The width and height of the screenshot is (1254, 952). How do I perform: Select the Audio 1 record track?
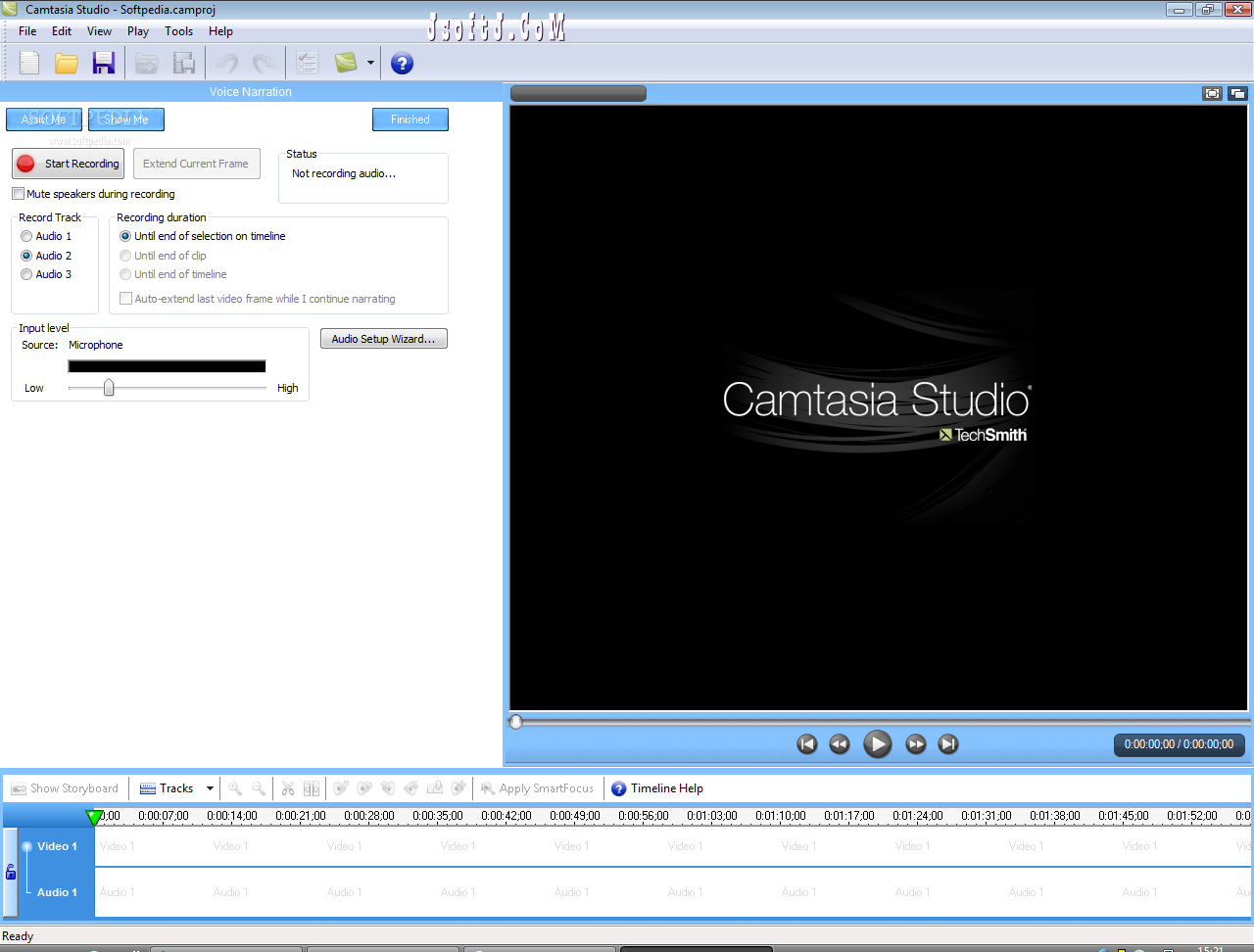pos(46,236)
